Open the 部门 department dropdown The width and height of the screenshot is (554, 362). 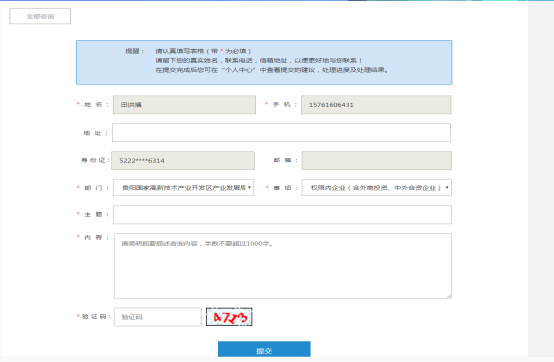pyautogui.click(x=183, y=188)
